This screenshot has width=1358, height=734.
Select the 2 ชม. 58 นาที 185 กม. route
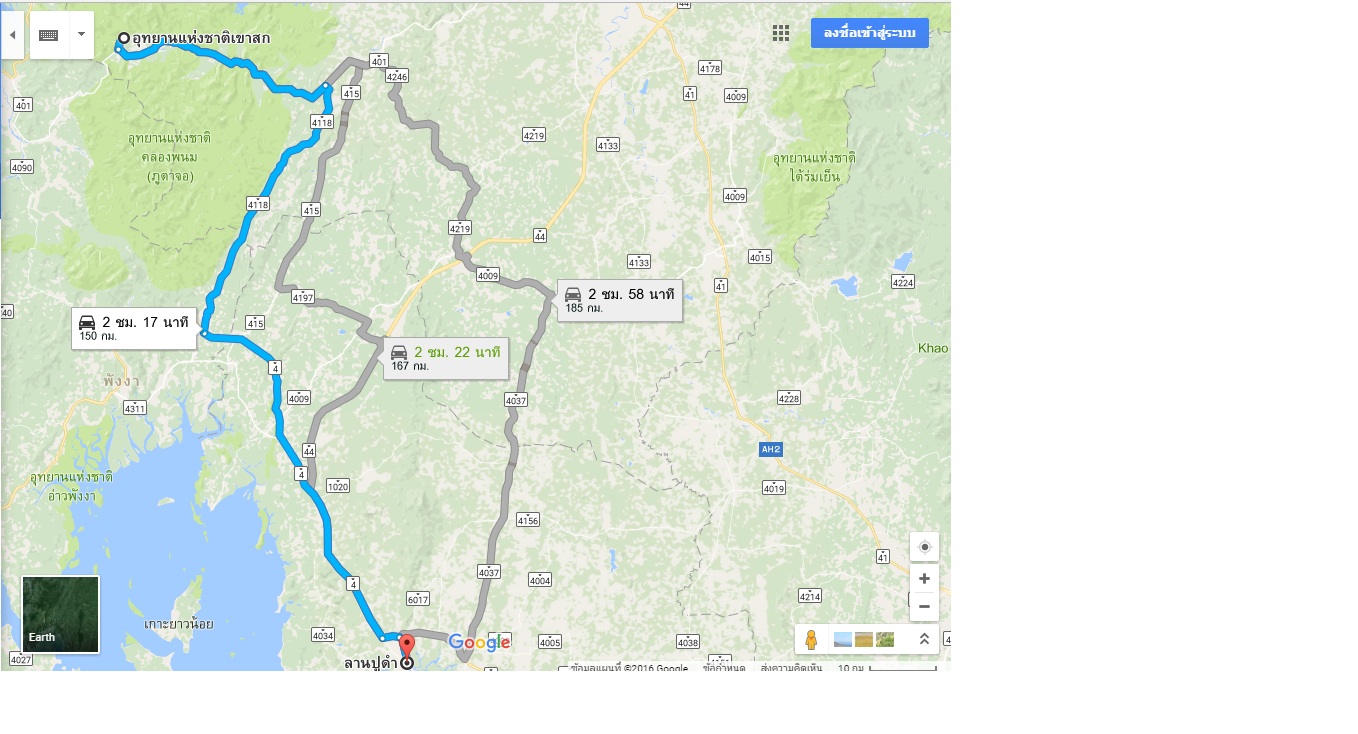click(x=620, y=300)
